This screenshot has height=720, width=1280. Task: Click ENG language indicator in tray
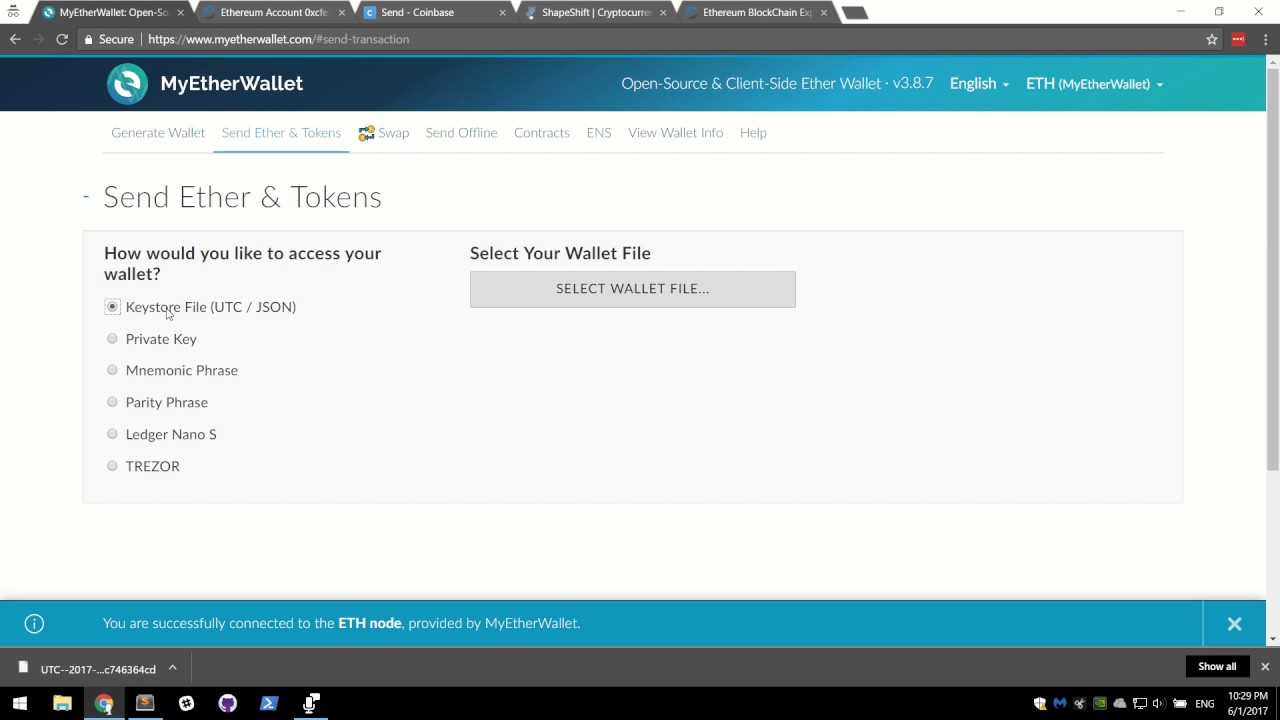pyautogui.click(x=1205, y=704)
